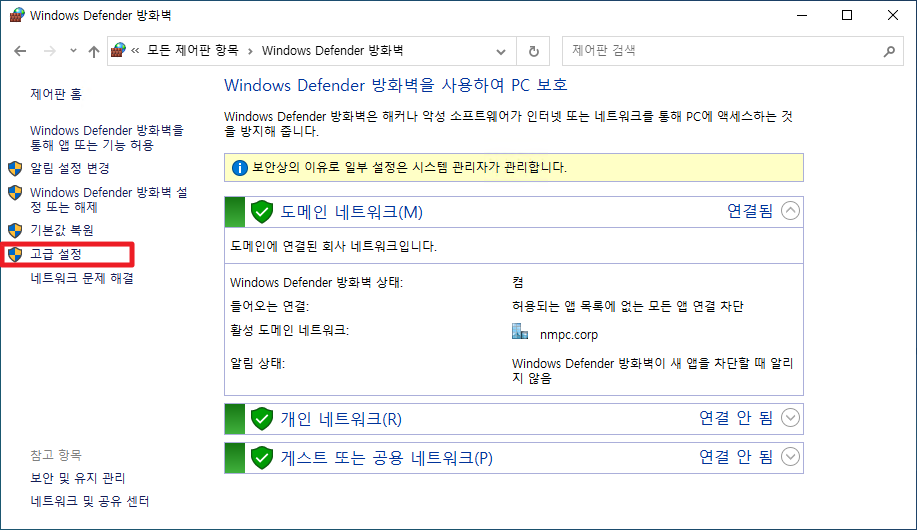917x530 pixels.
Task: Click the search magnifier icon
Action: pos(889,51)
